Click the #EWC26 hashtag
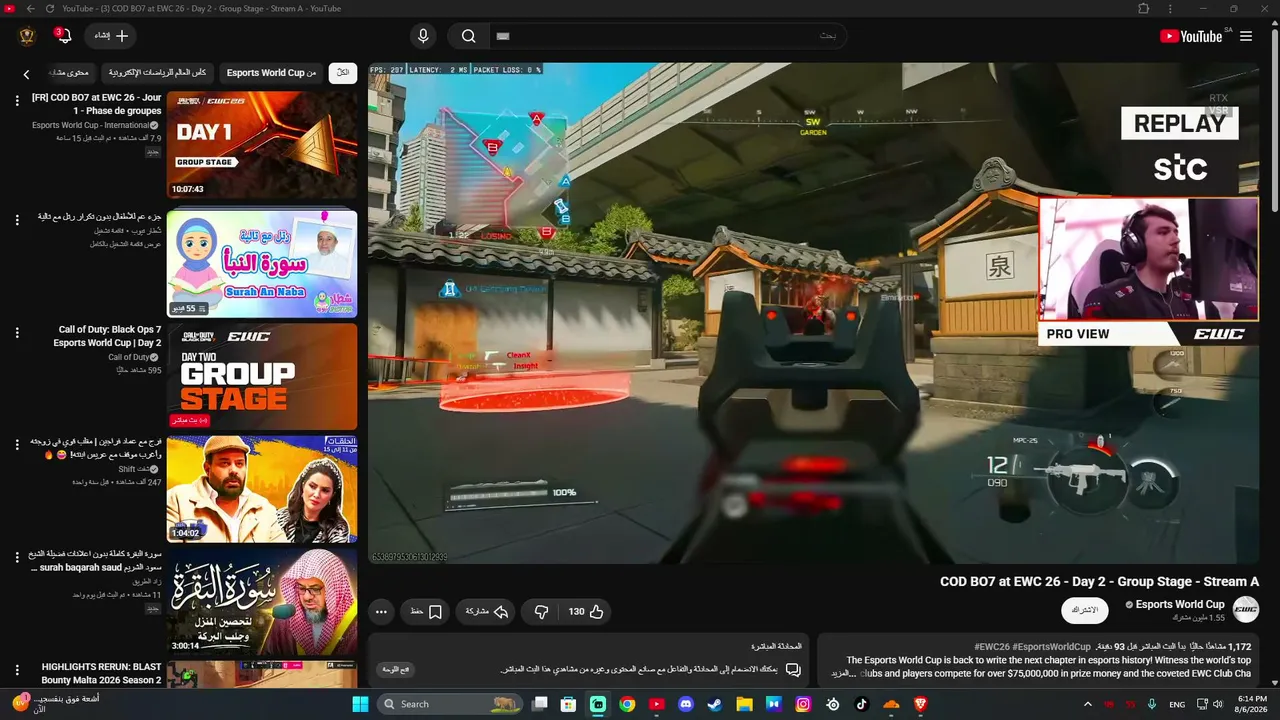 993,646
